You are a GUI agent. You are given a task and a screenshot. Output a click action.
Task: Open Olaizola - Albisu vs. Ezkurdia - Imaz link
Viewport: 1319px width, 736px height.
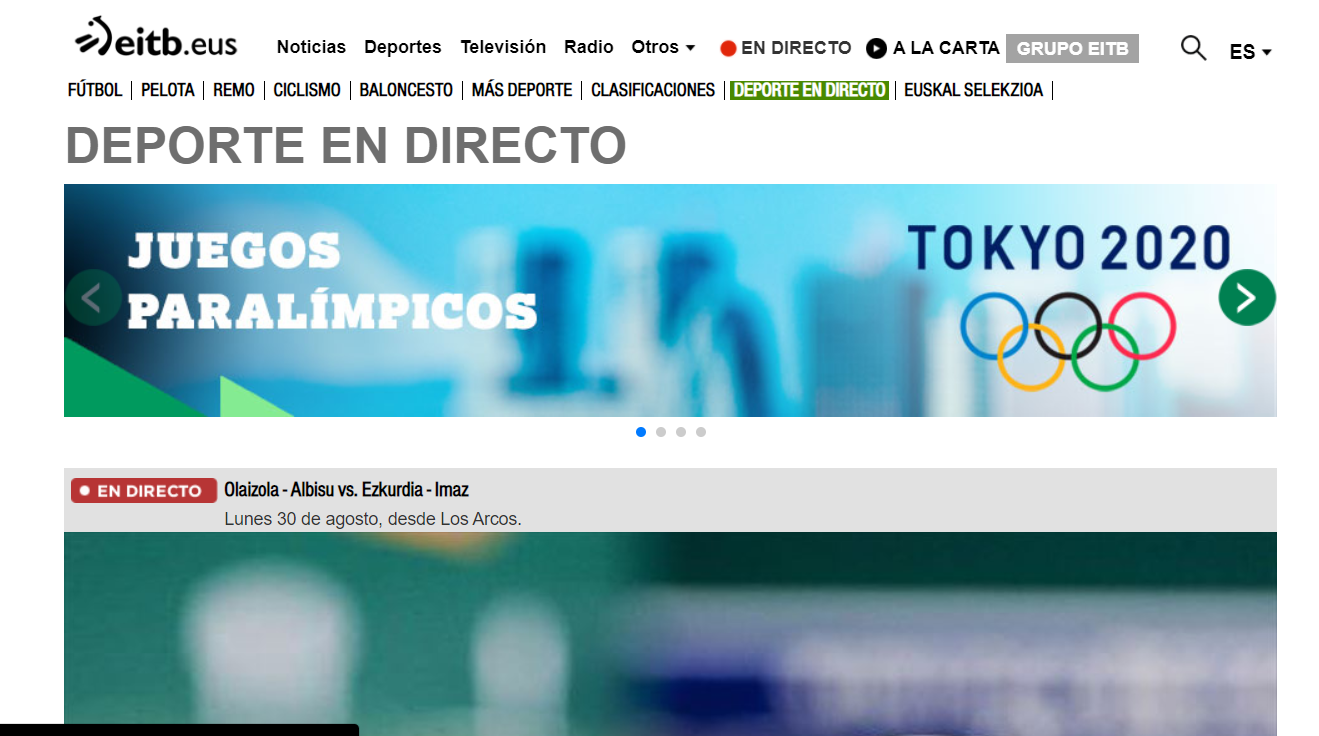(x=346, y=490)
